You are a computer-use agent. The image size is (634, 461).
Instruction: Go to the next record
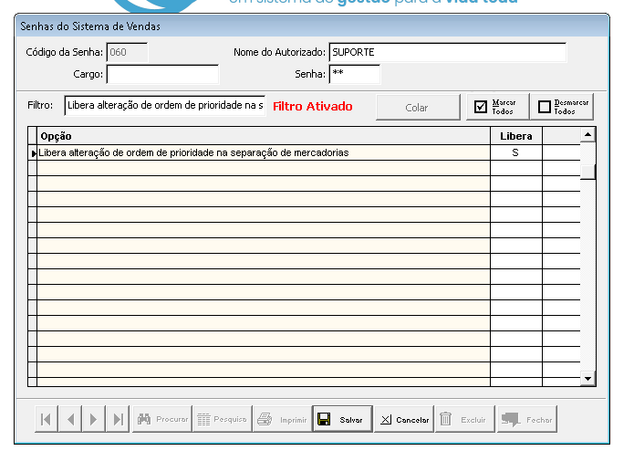[x=94, y=420]
